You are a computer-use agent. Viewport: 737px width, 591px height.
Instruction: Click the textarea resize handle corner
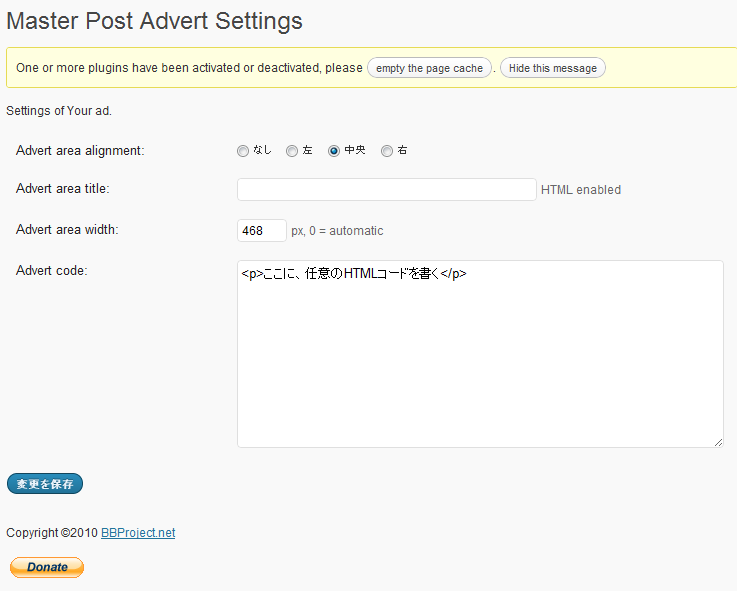tap(718, 442)
